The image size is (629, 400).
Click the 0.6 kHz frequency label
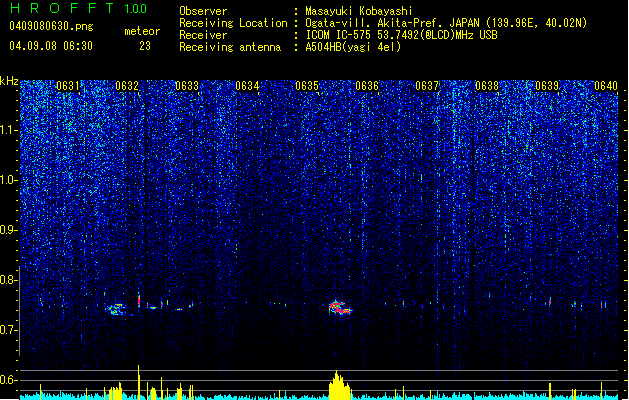pos(9,380)
